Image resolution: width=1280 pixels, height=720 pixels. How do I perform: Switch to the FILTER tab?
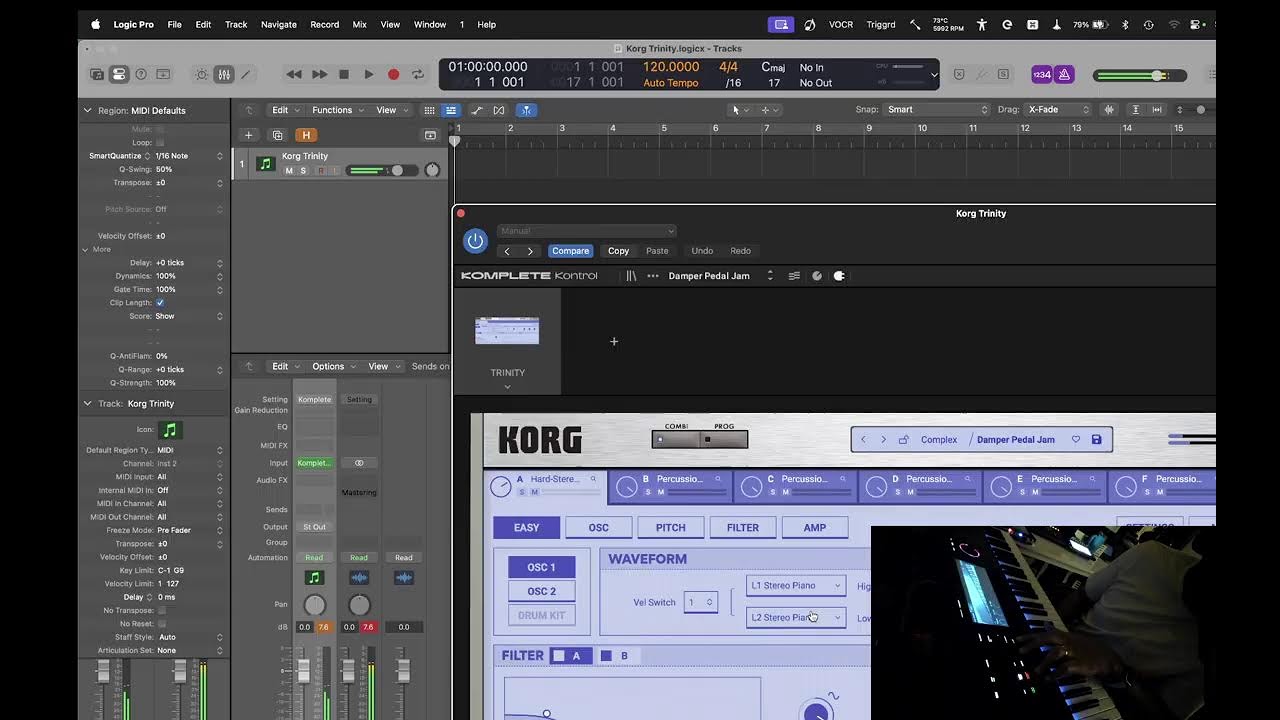click(x=742, y=528)
